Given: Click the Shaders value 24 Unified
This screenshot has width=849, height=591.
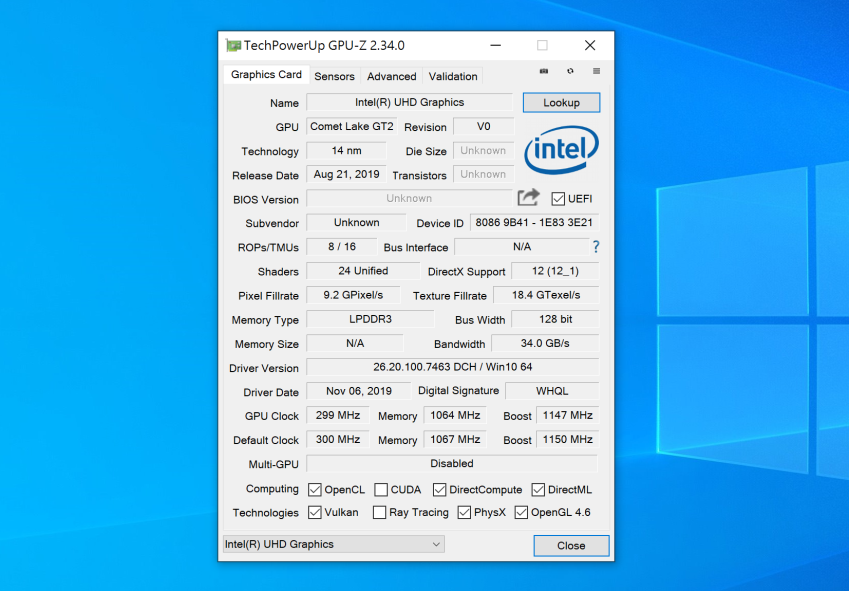Looking at the screenshot, I should click(x=363, y=271).
